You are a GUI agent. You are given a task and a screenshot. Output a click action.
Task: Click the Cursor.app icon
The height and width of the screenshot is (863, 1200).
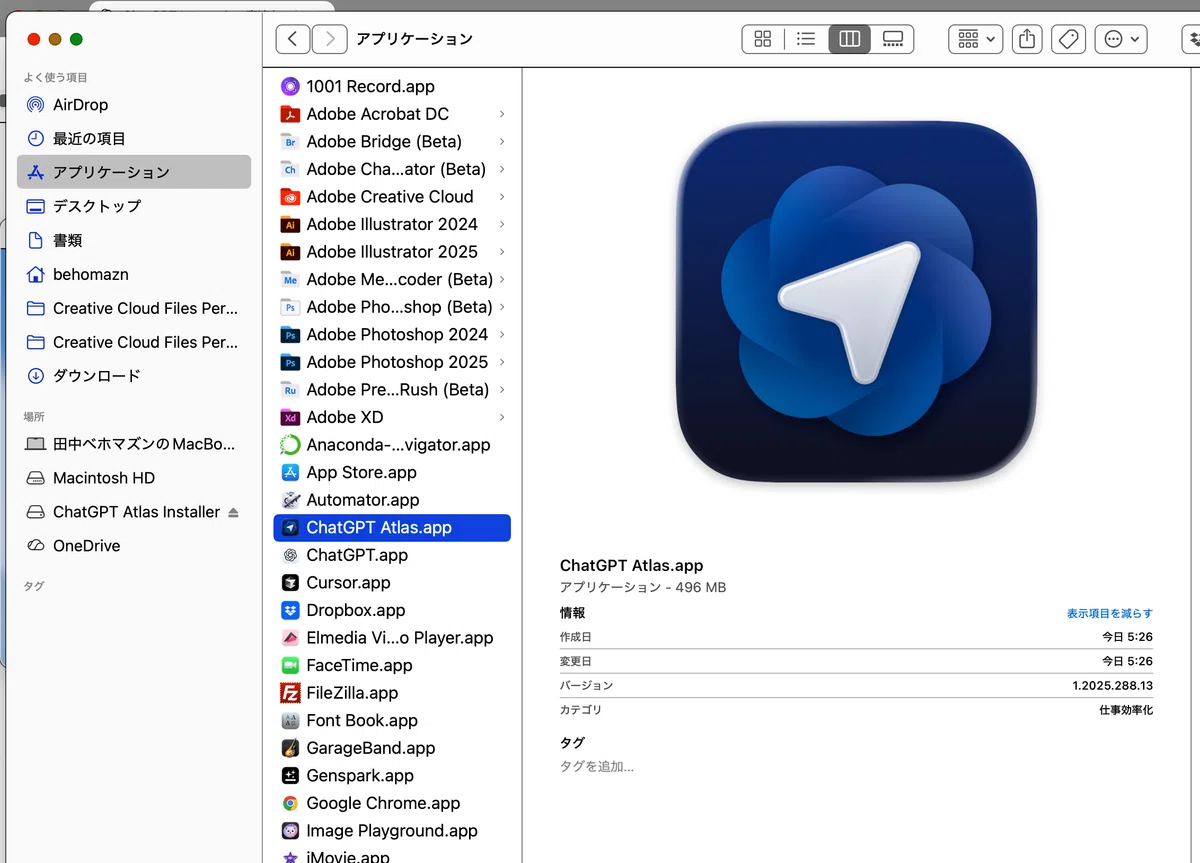click(x=290, y=583)
